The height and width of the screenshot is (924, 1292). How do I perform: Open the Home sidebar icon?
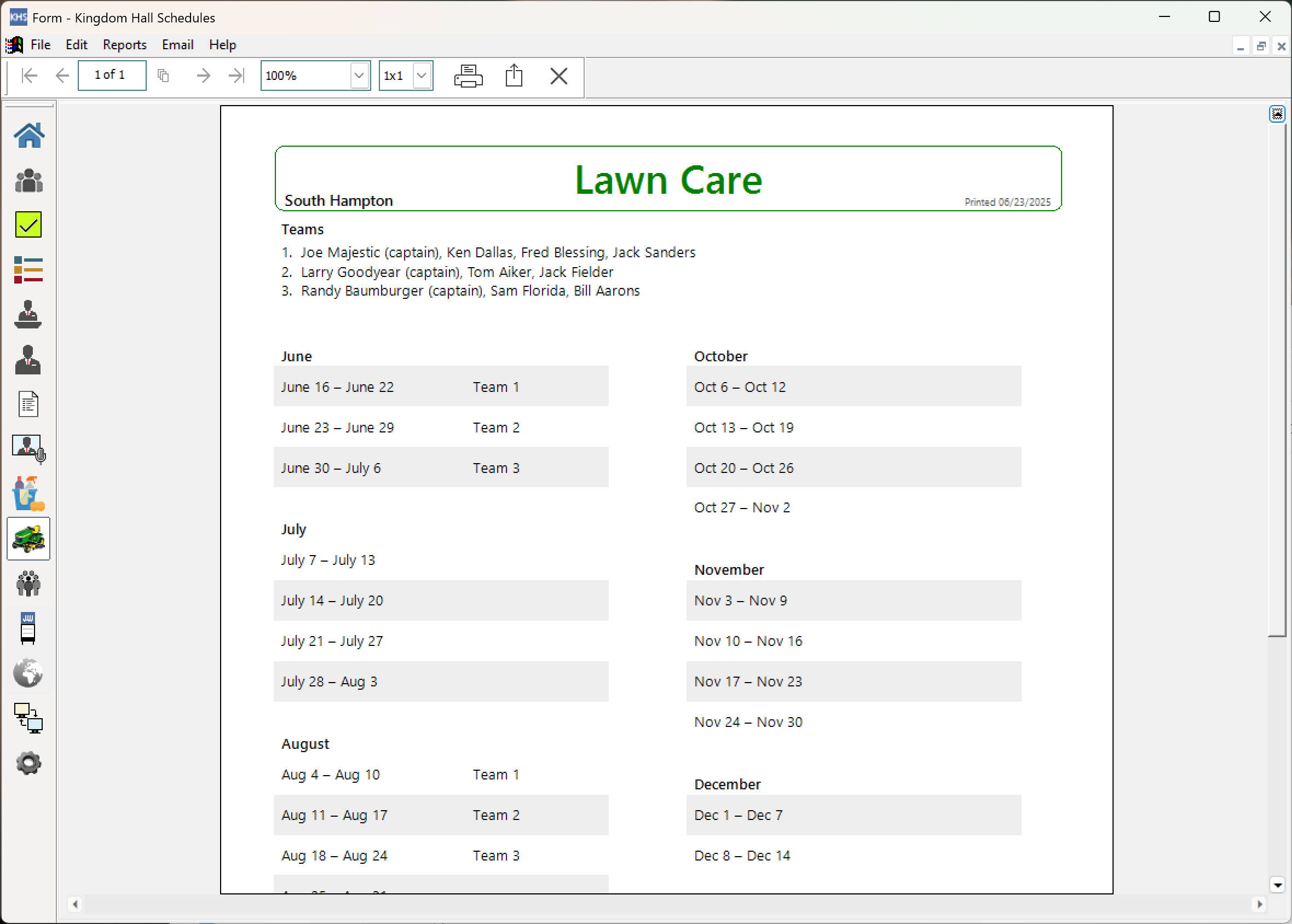(28, 135)
